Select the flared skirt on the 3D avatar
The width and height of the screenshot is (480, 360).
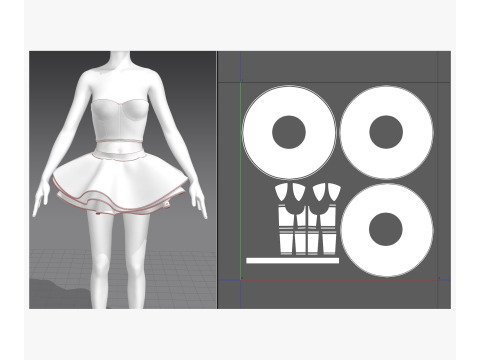pyautogui.click(x=120, y=183)
